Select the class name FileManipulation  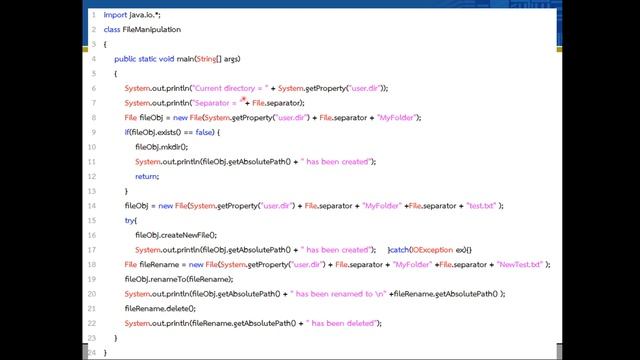tap(151, 29)
